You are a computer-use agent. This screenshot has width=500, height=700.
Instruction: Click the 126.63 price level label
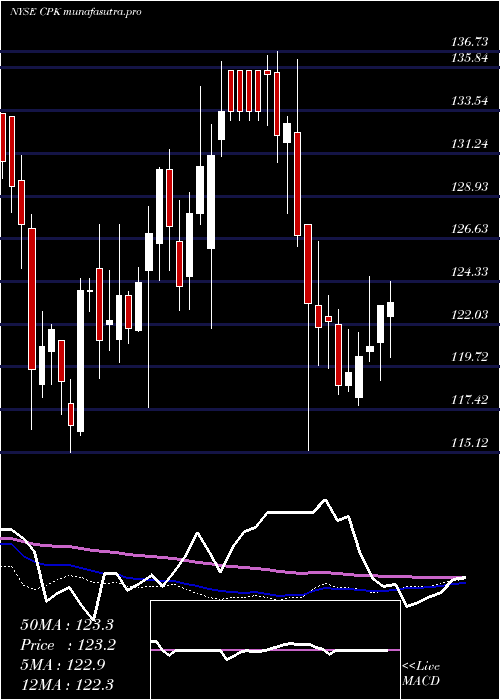tap(470, 229)
